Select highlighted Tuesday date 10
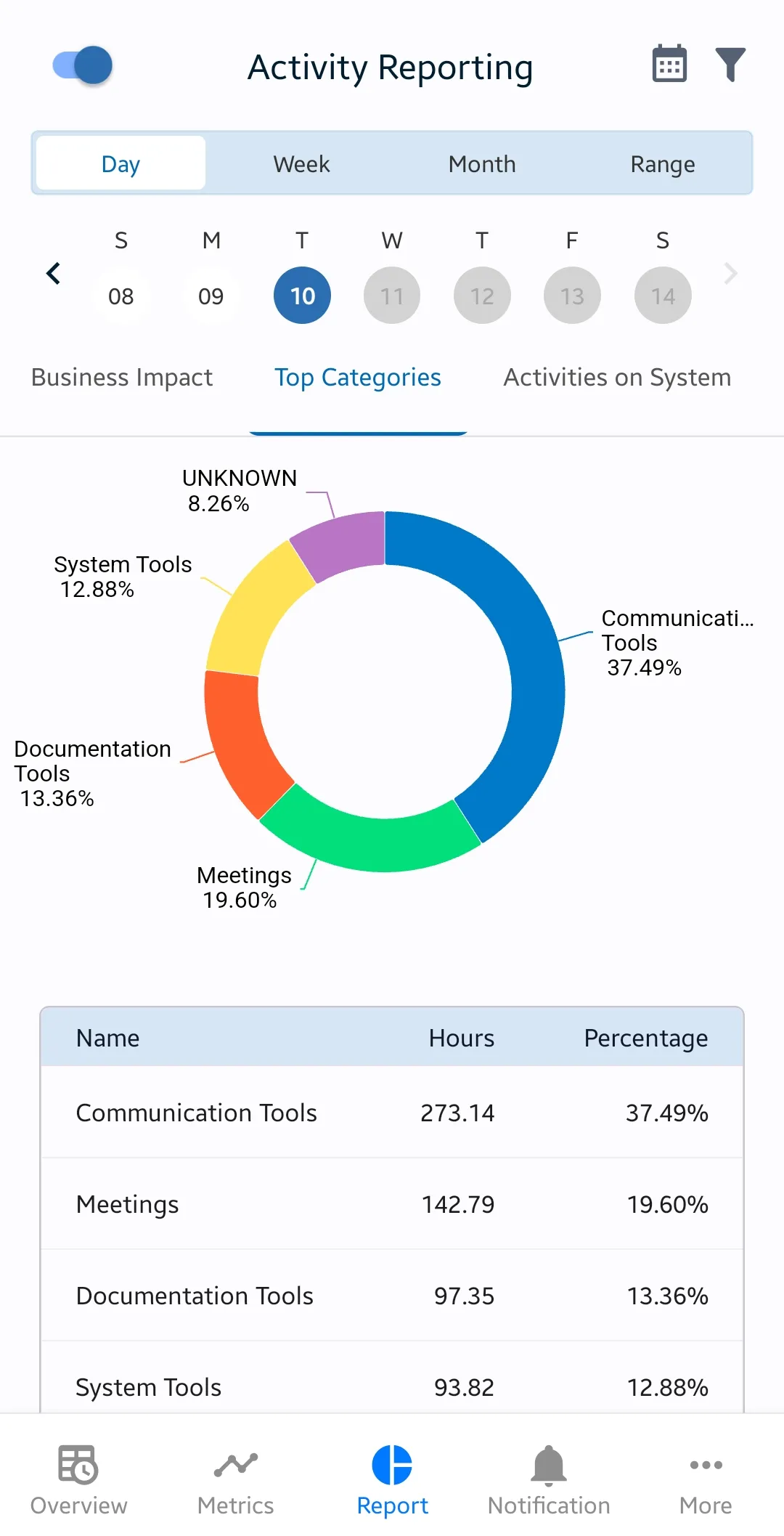 pos(302,296)
